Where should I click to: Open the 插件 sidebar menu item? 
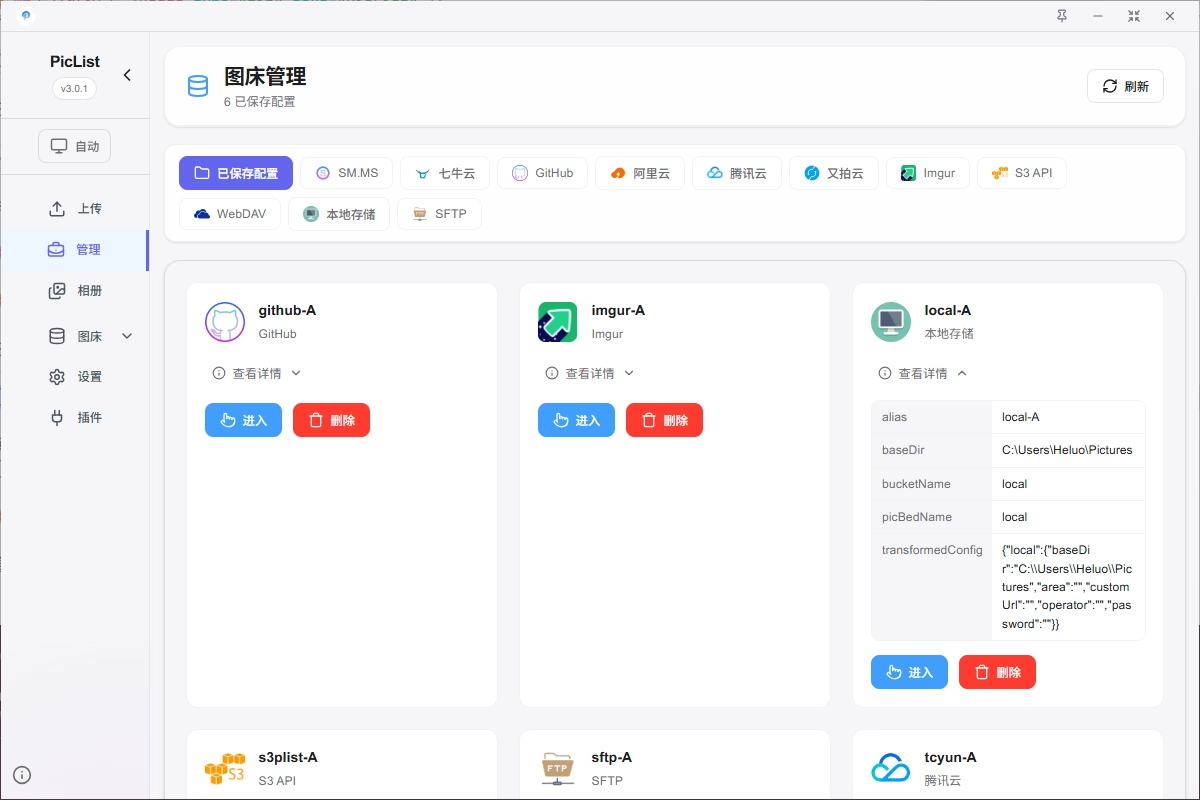click(75, 418)
